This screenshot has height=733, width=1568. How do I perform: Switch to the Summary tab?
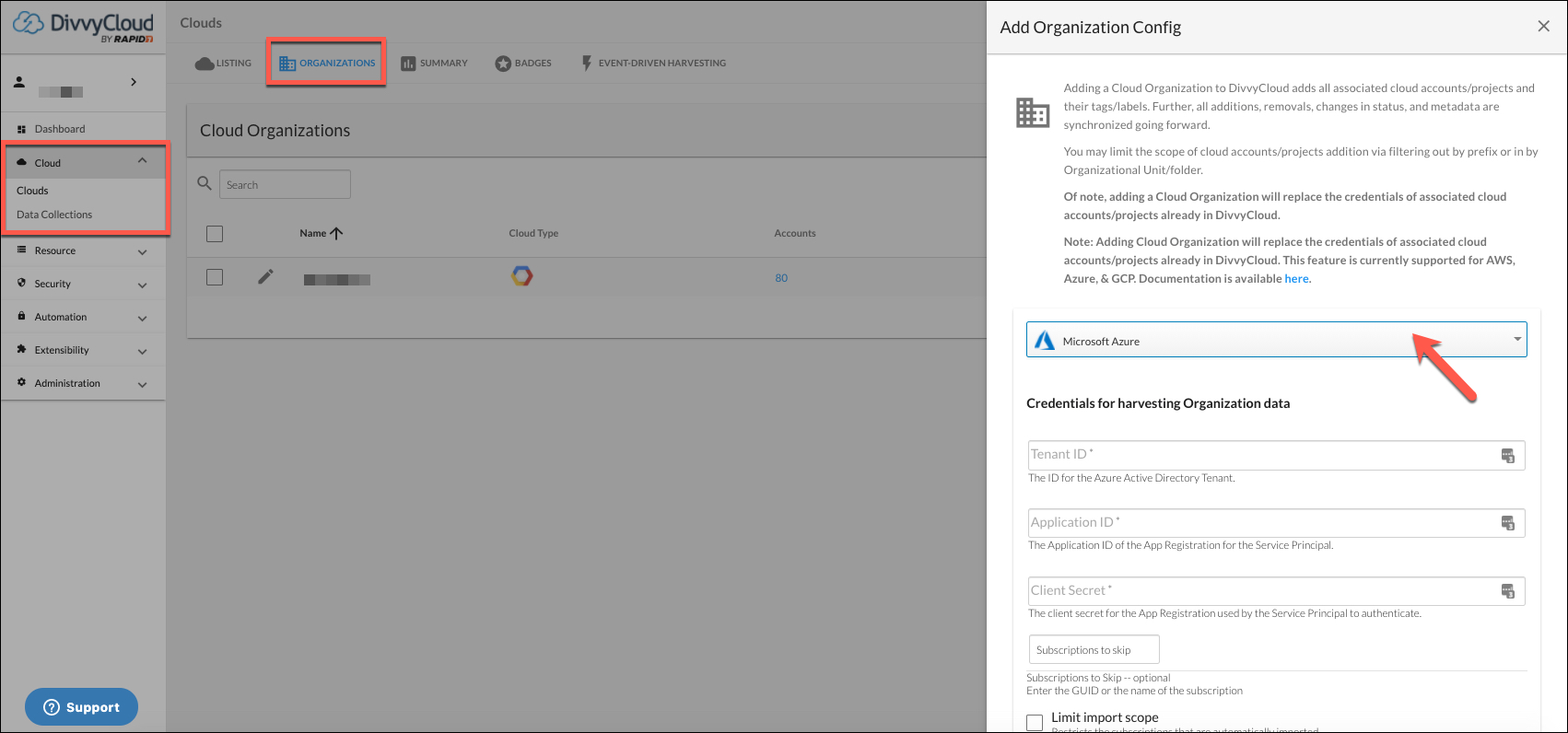pos(434,64)
